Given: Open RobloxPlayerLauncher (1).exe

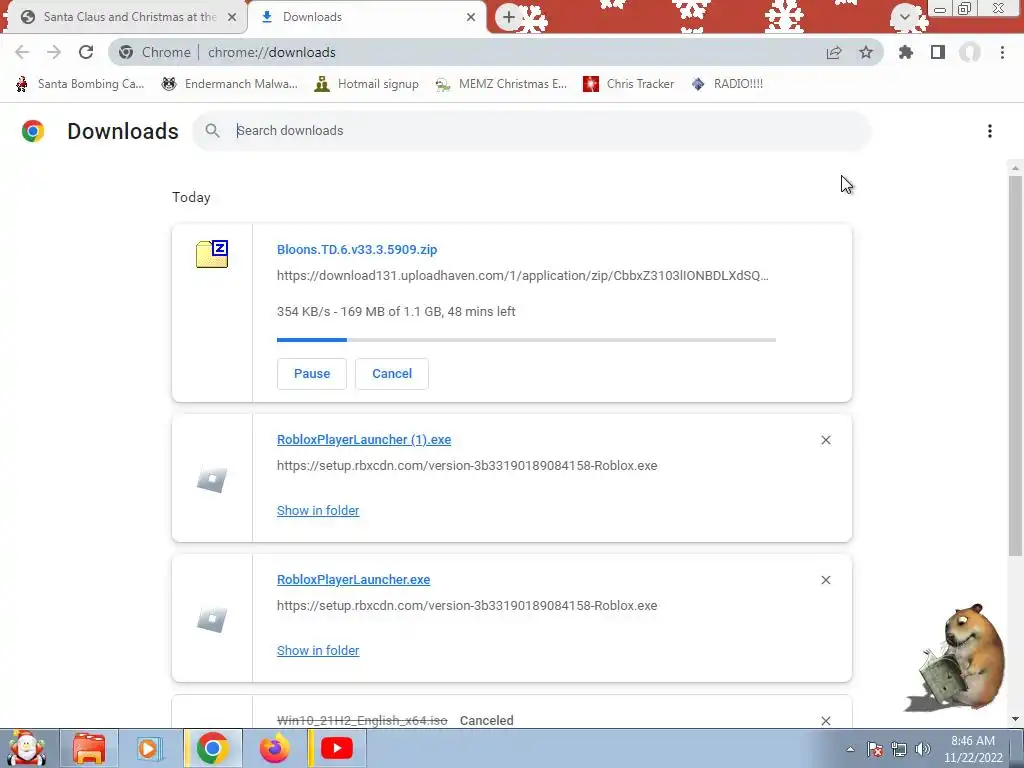Looking at the screenshot, I should point(364,440).
